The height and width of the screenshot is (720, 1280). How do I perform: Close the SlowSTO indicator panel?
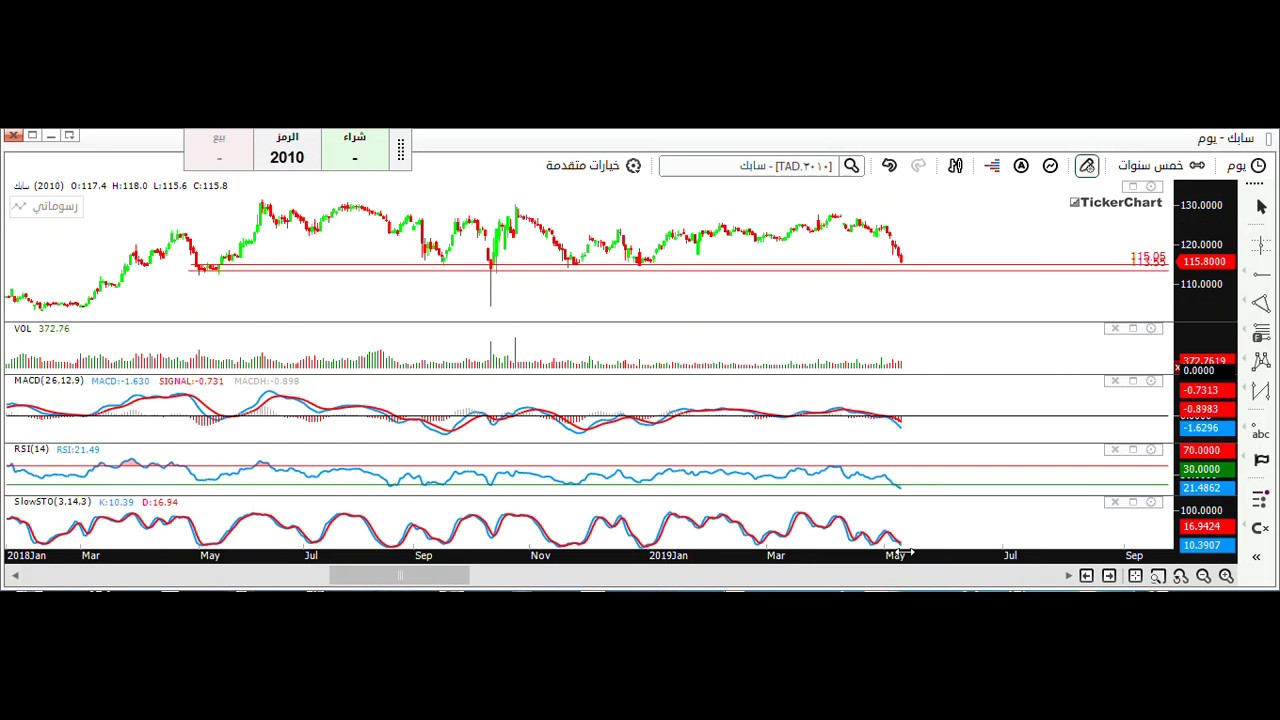(1115, 502)
